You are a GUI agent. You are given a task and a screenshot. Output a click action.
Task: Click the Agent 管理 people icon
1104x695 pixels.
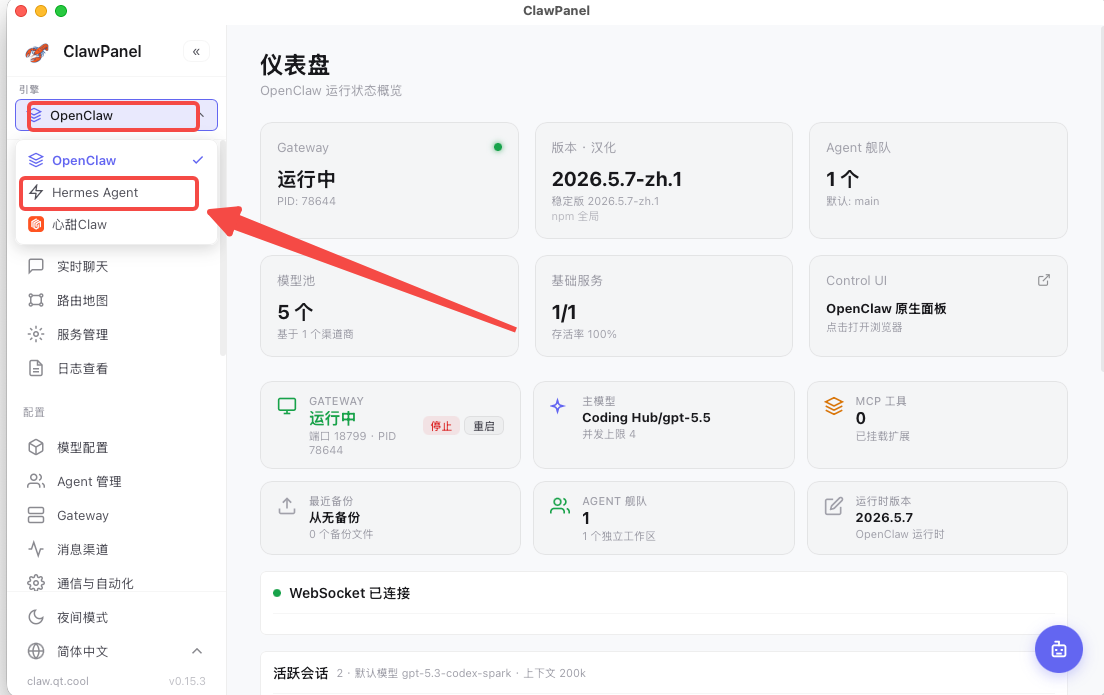pos(36,481)
